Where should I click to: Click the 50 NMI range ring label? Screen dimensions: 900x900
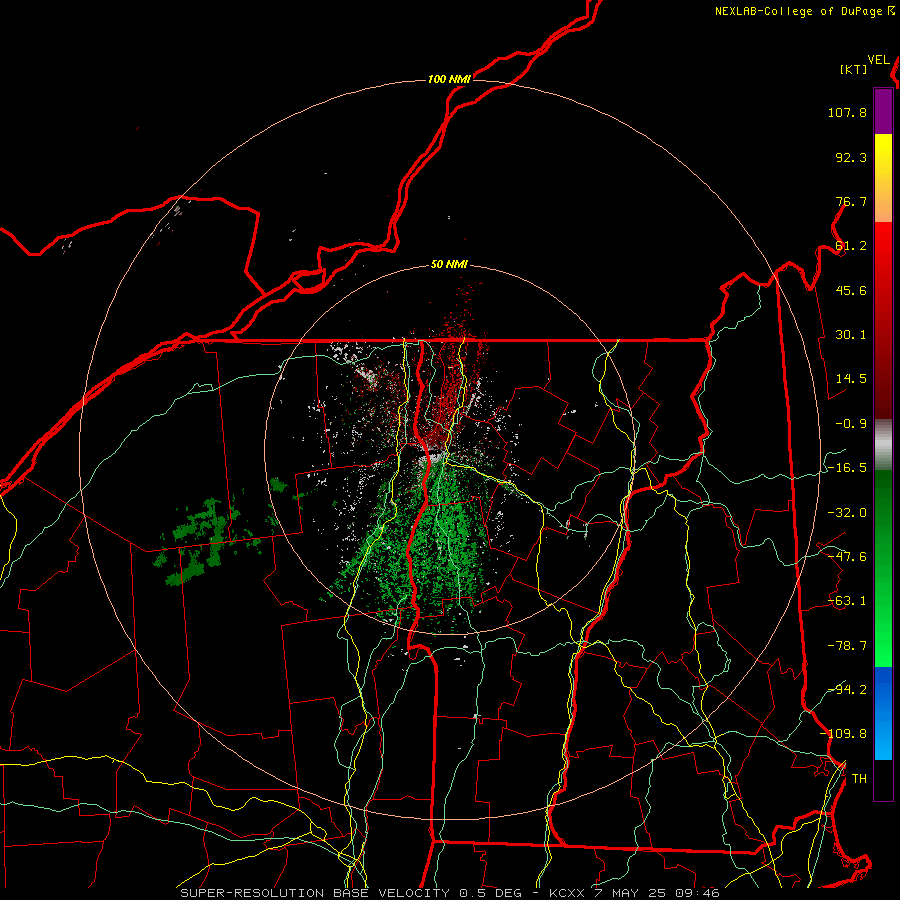point(449,265)
